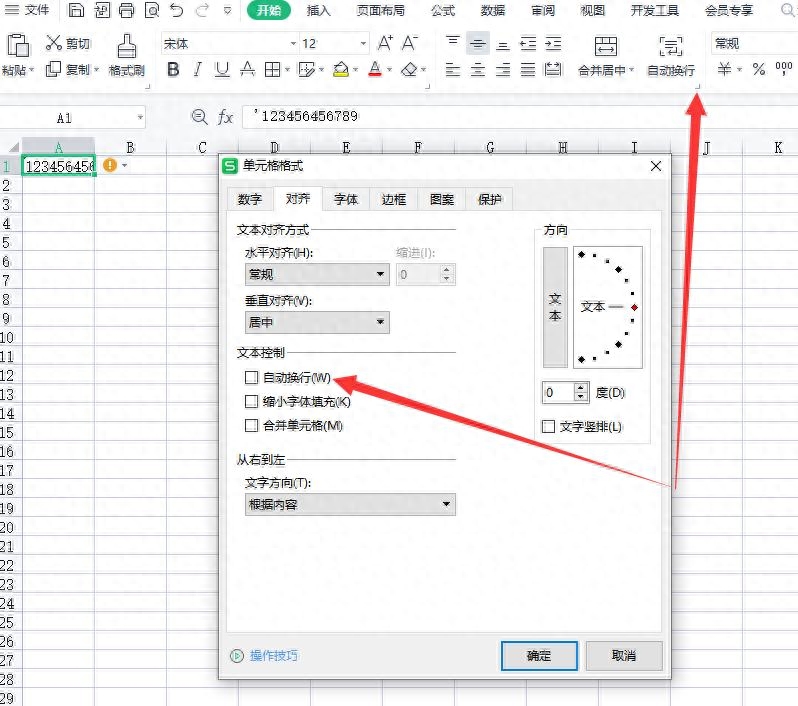
Task: Redo the last action
Action: click(x=203, y=10)
